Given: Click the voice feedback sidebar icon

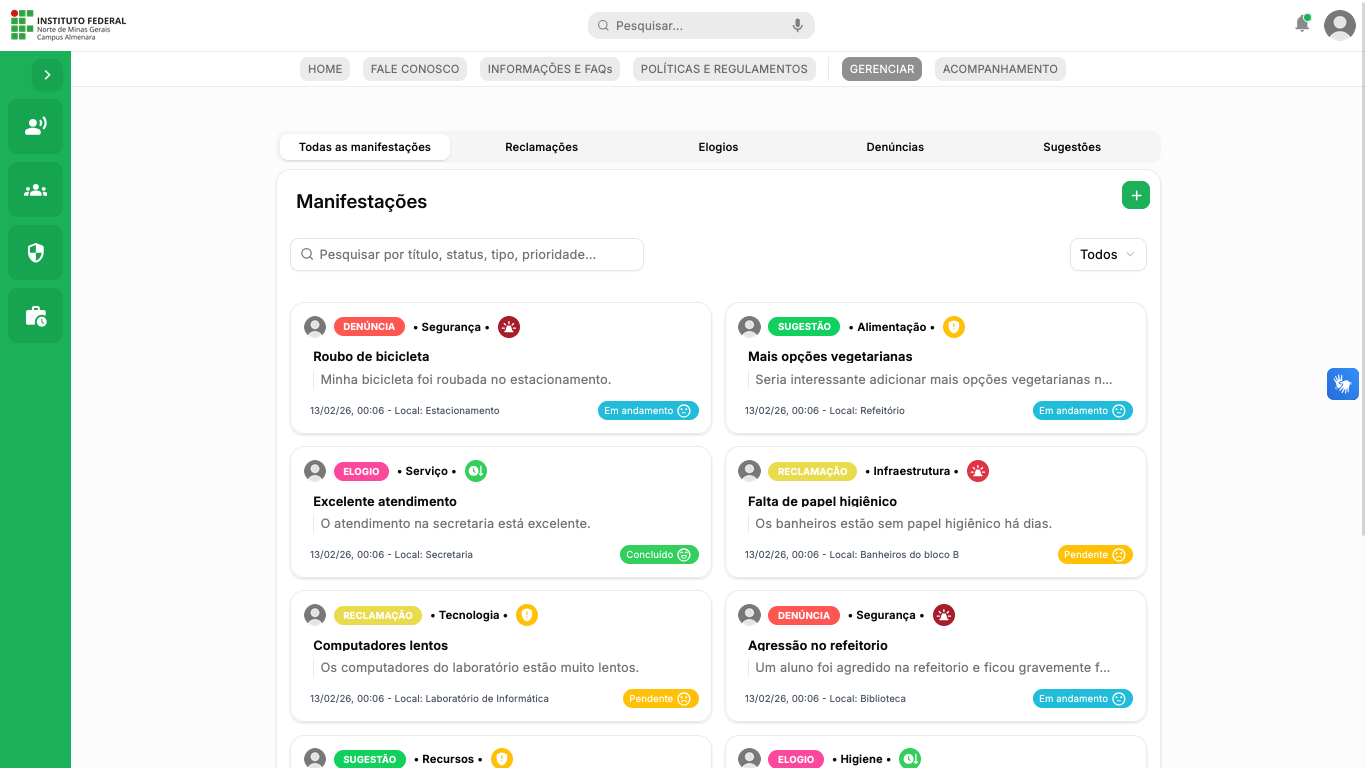Looking at the screenshot, I should tap(35, 126).
